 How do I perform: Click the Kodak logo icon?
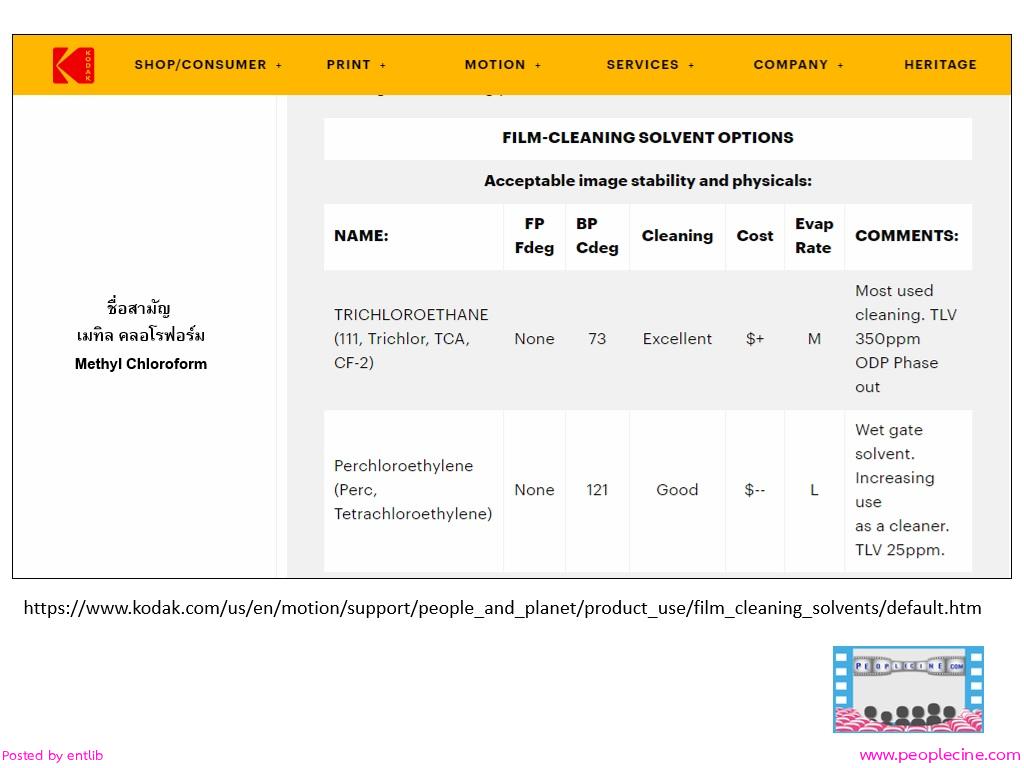[73, 65]
